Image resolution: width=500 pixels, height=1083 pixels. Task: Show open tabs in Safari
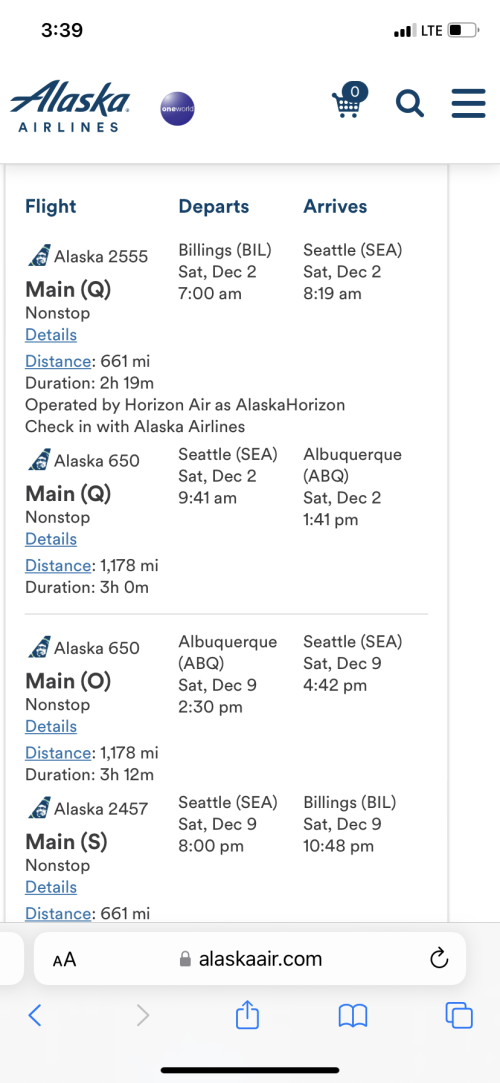(459, 1015)
